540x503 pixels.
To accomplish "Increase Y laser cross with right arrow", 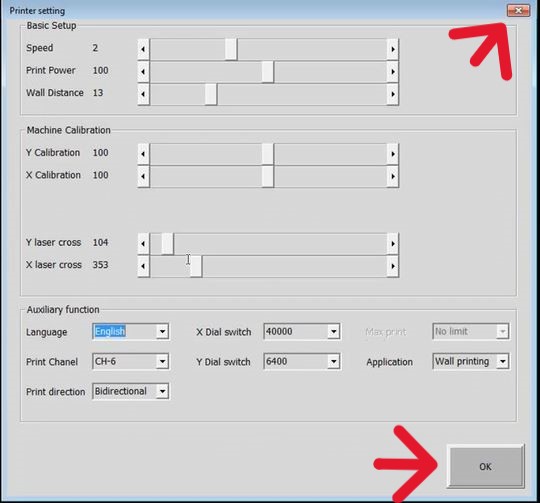I will point(393,244).
